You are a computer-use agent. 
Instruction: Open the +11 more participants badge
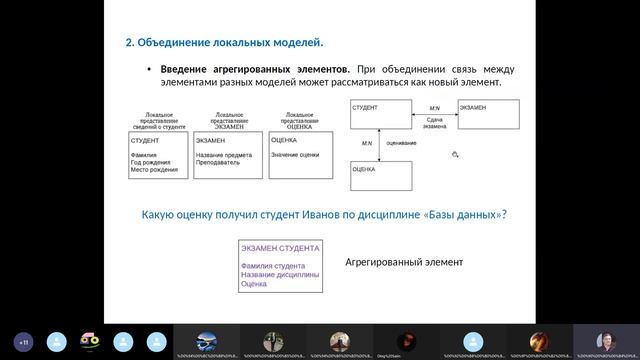(23, 342)
